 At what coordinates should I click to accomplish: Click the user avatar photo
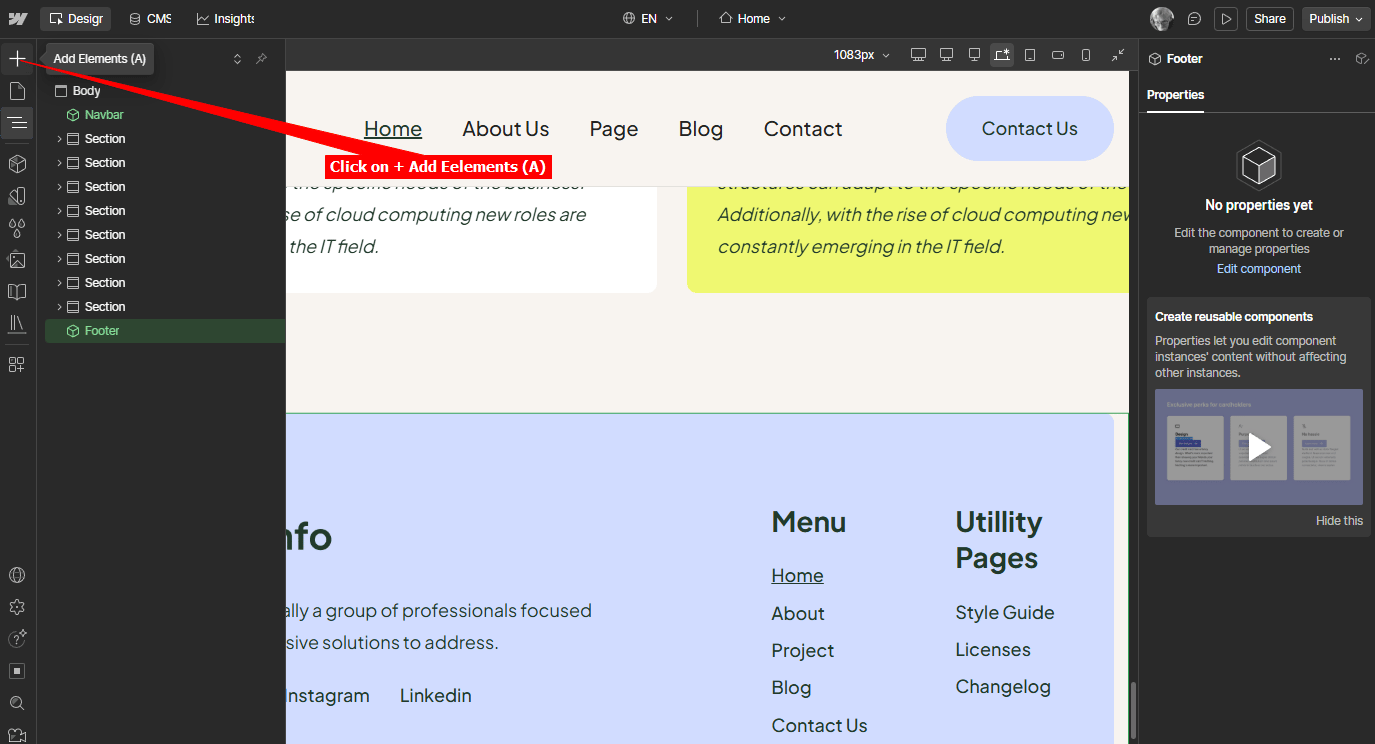[1162, 19]
